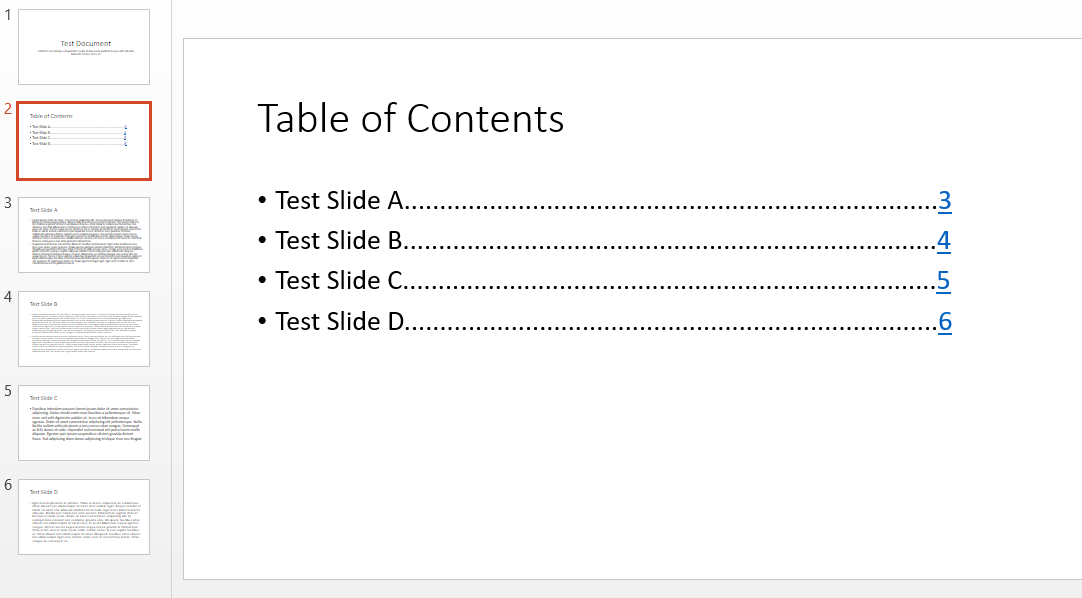Open the Test Slide A thumbnail
Screen dimensions: 1082x598
84,235
